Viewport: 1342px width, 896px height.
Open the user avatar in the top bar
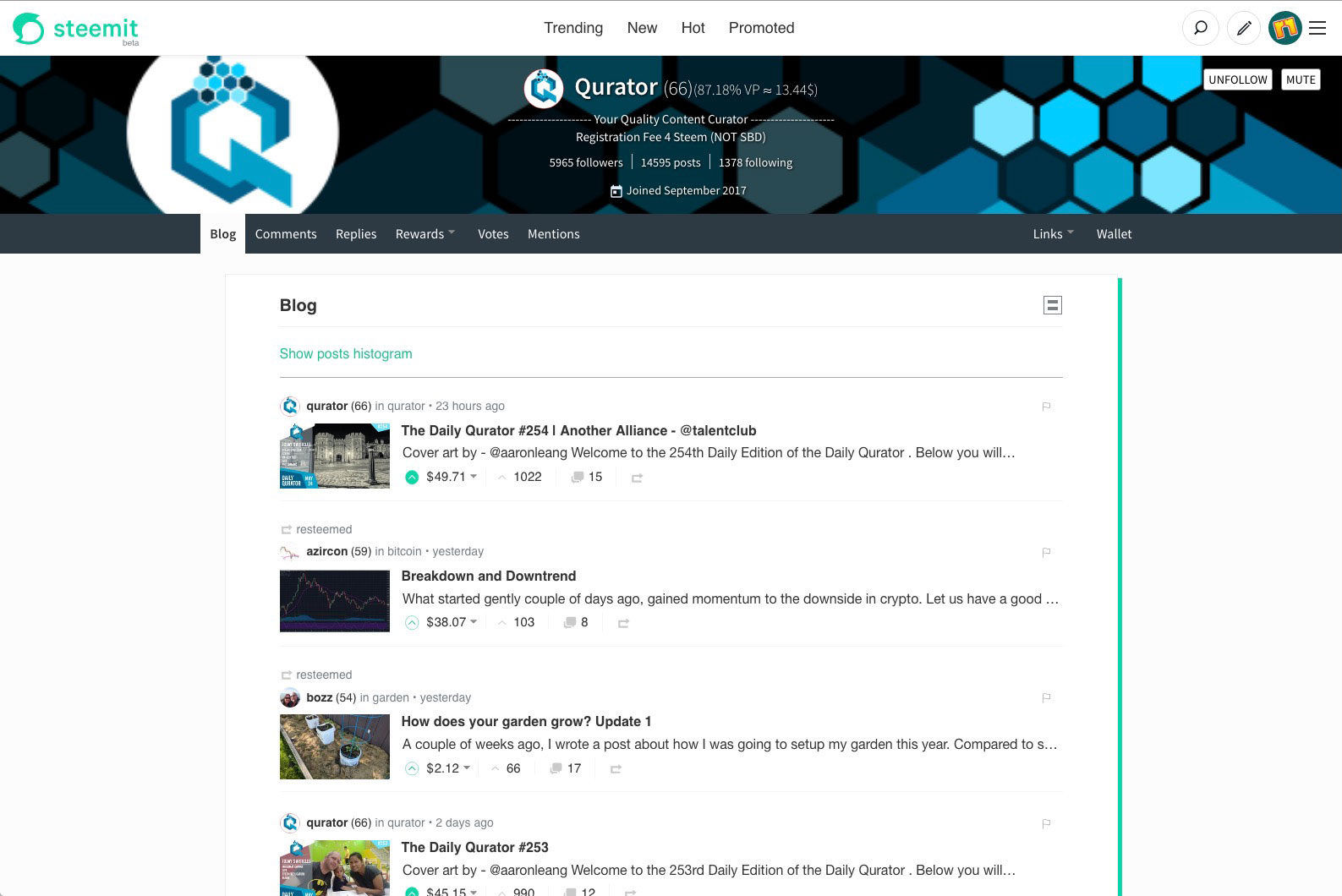pos(1284,28)
